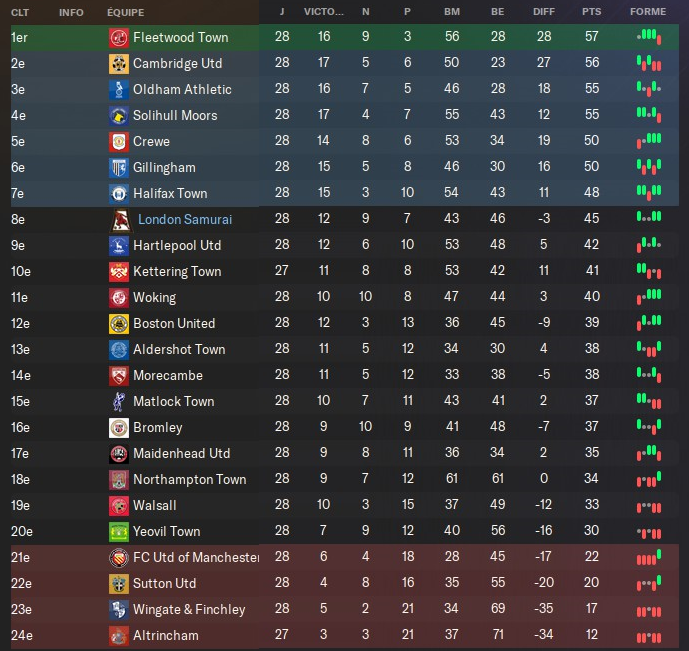The image size is (689, 651).
Task: Click the Yeovil Town crest icon
Action: [x=118, y=531]
